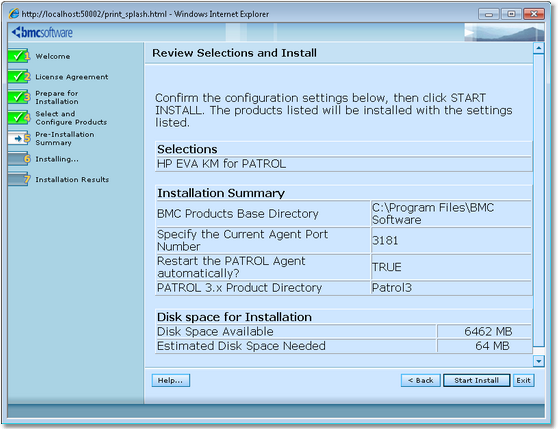This screenshot has height=431, width=558.
Task: Click the Start Install button
Action: pyautogui.click(x=476, y=380)
